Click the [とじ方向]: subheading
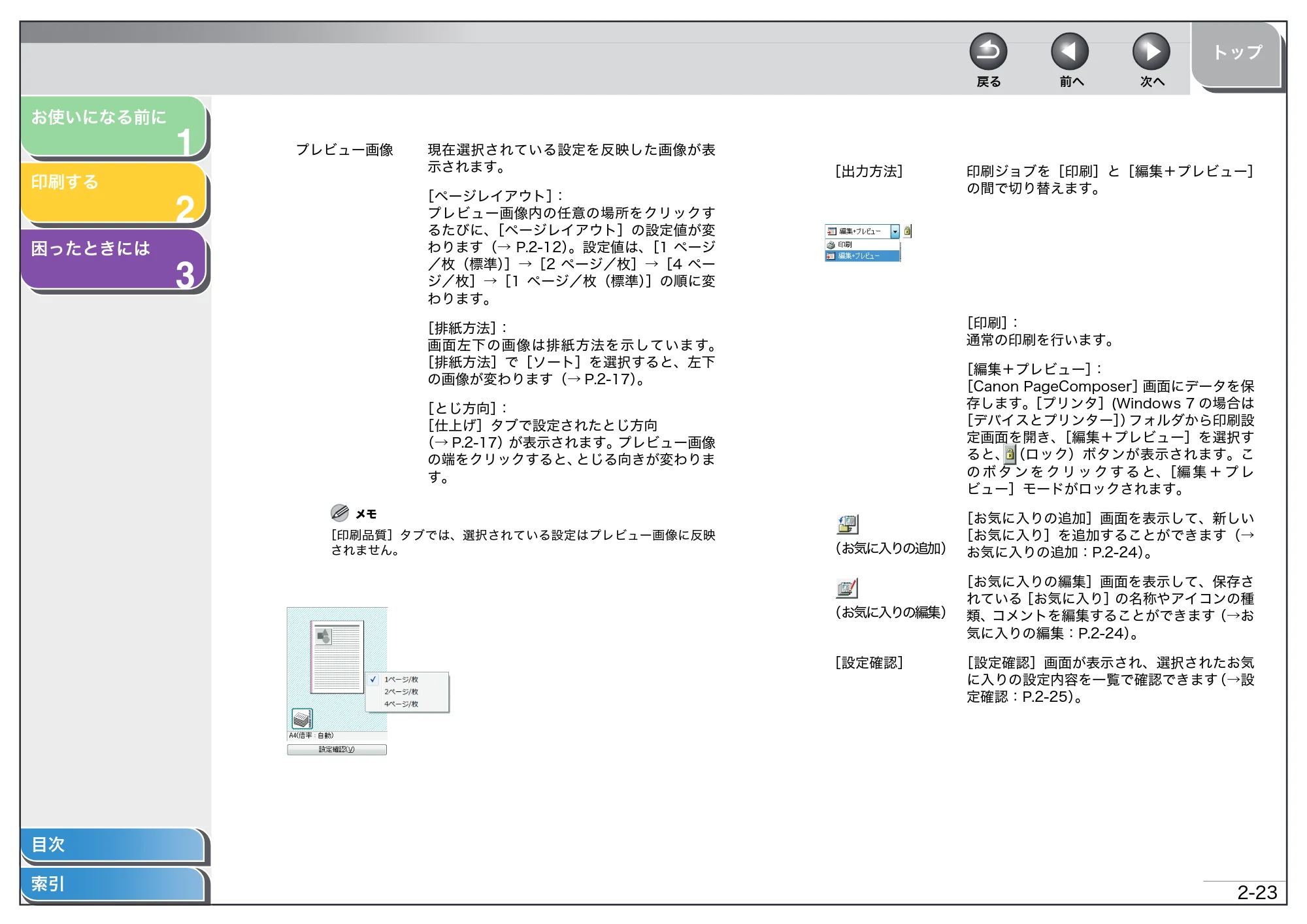Viewport: 1307px width, 924px height. click(467, 408)
